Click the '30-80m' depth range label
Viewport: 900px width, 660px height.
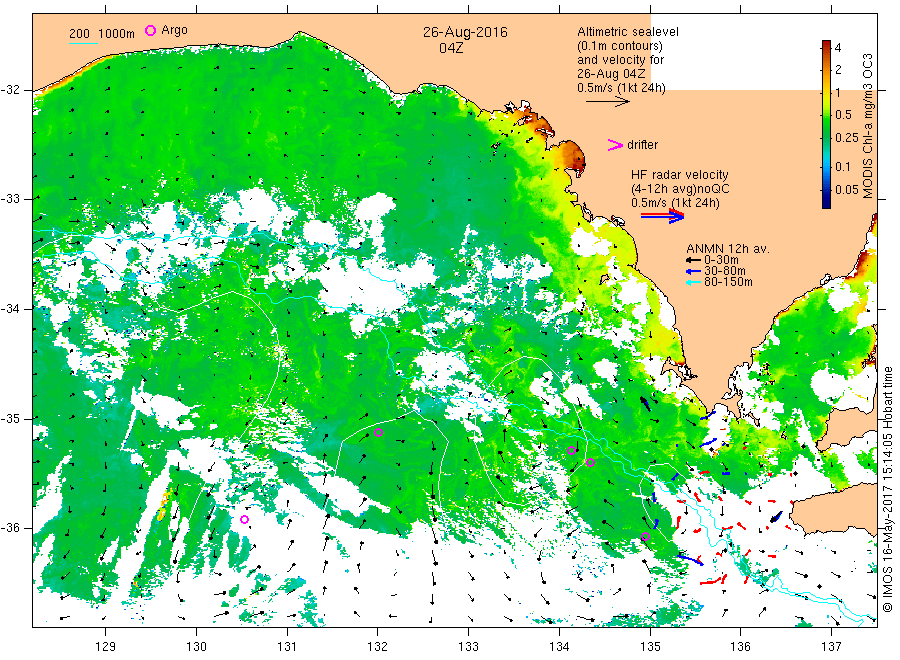click(724, 271)
